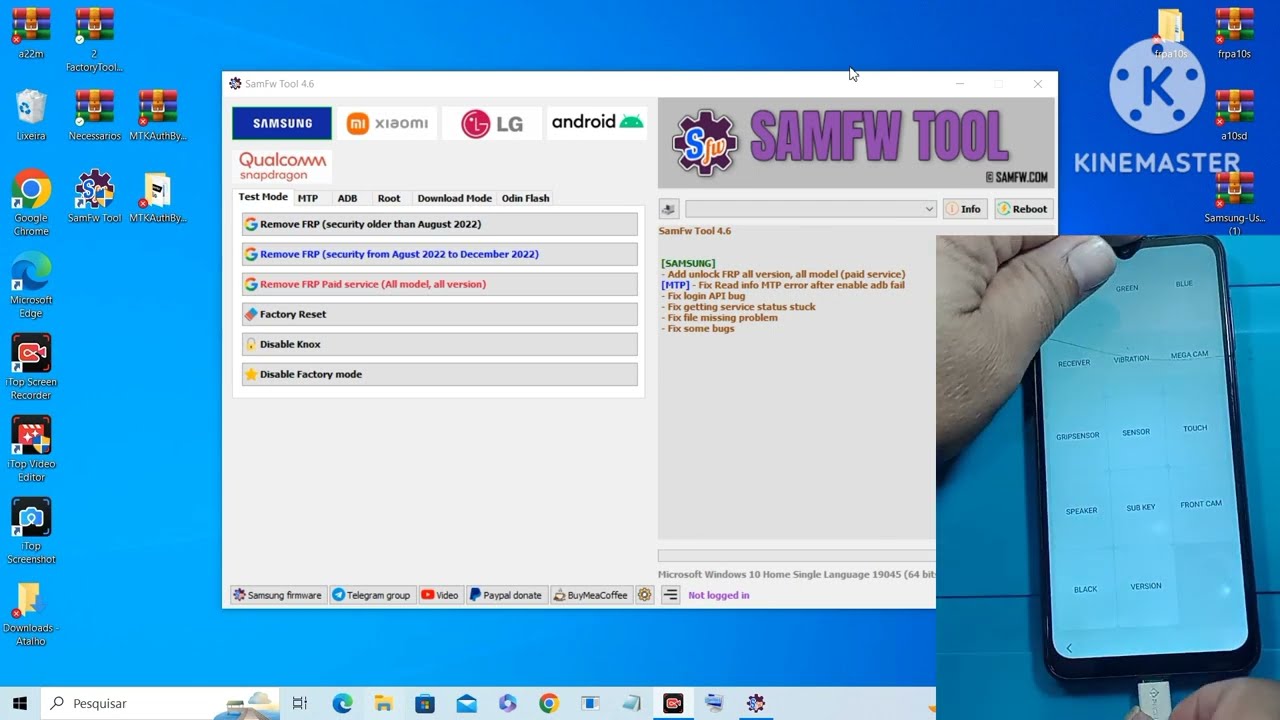Open SamFw Tool settings gear
The image size is (1280, 720).
click(x=645, y=595)
